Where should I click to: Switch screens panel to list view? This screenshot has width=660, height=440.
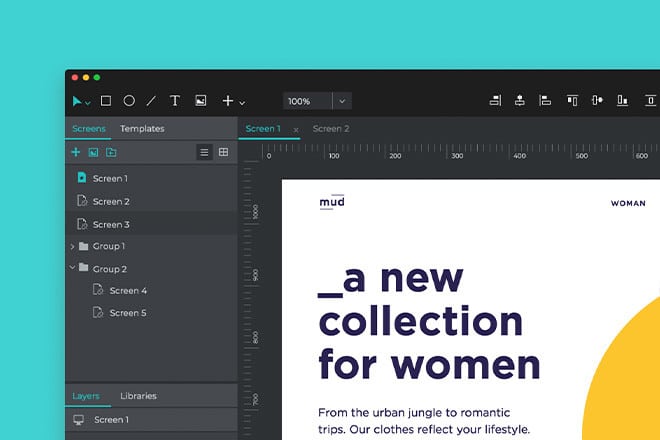(x=204, y=152)
